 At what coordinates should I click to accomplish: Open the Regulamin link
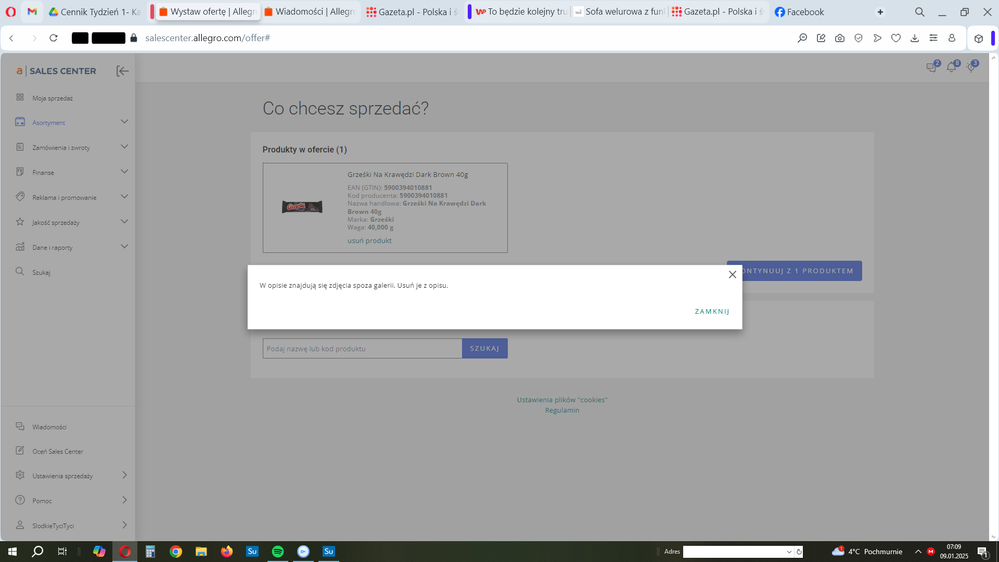tap(562, 410)
